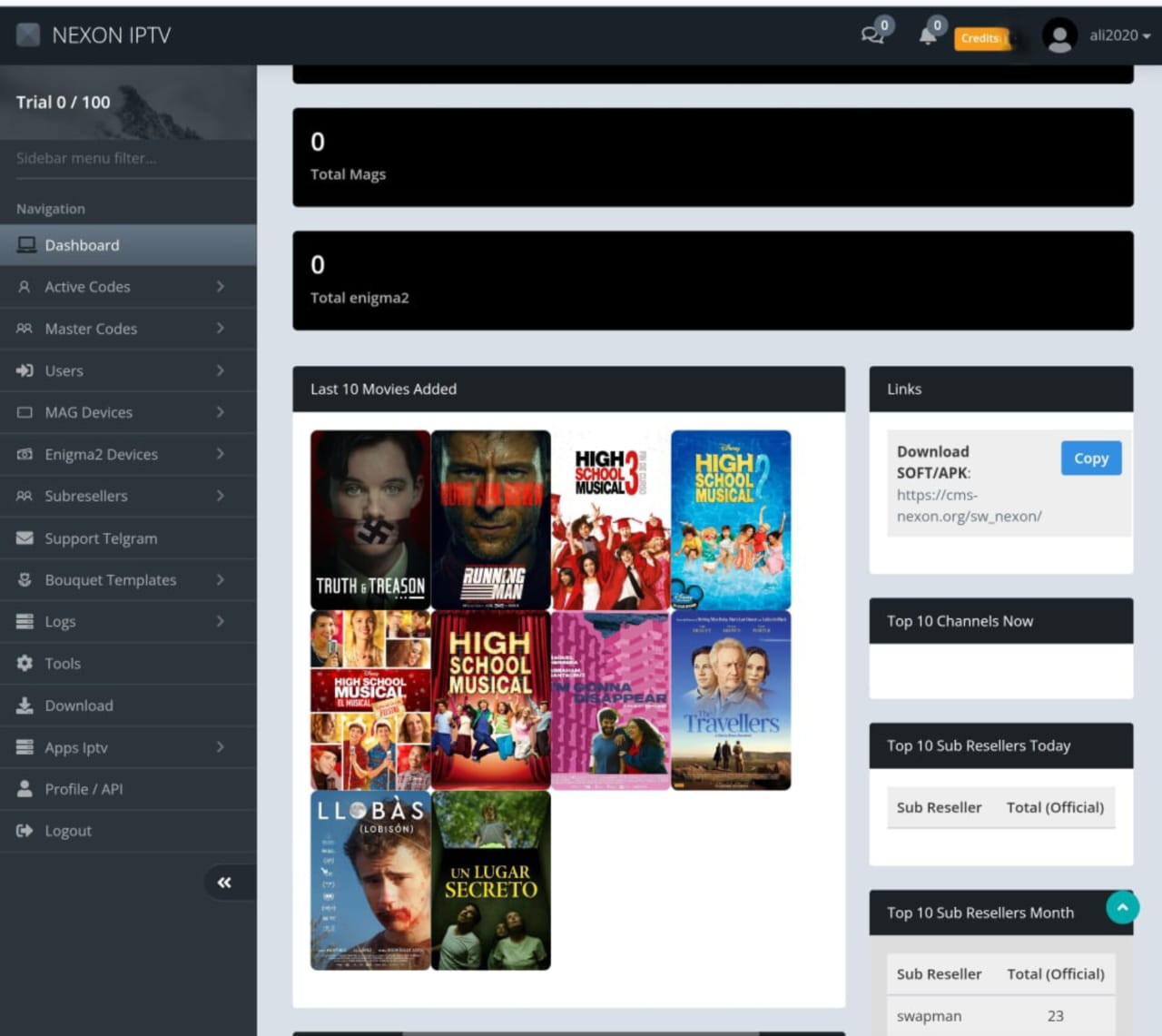Open the Profile / API menu item

click(x=128, y=789)
